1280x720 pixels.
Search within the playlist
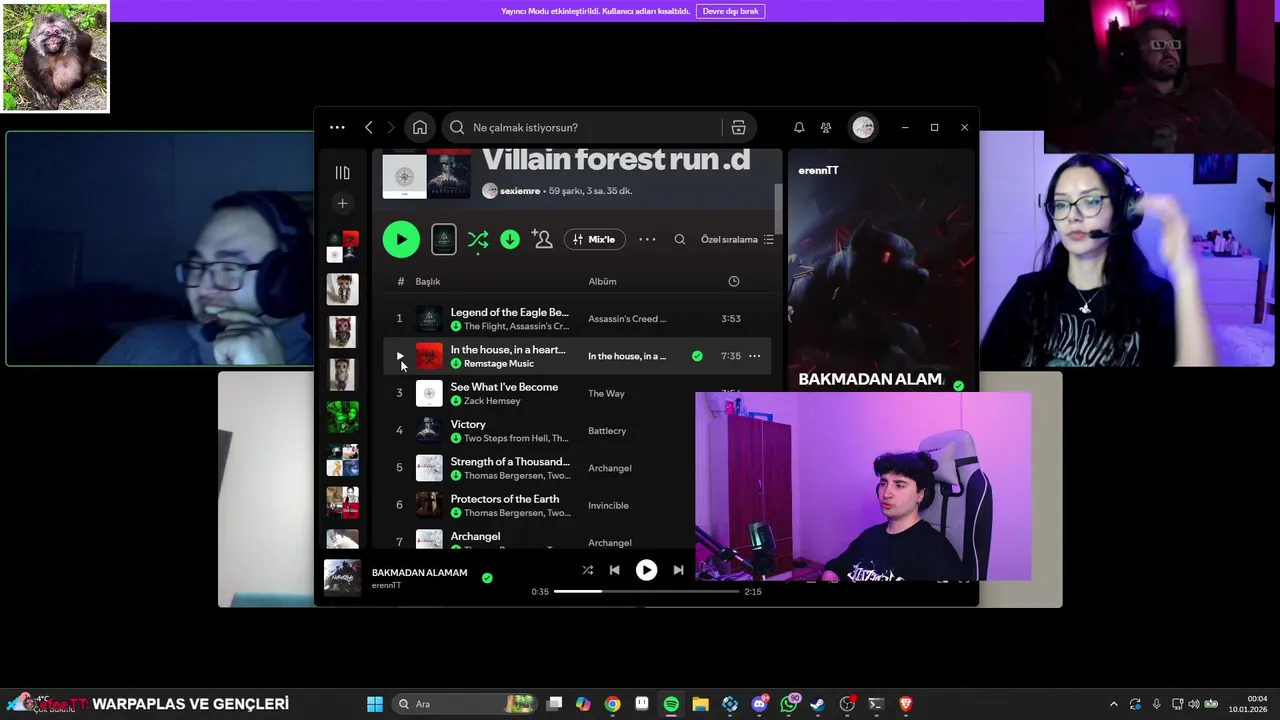[x=680, y=239]
